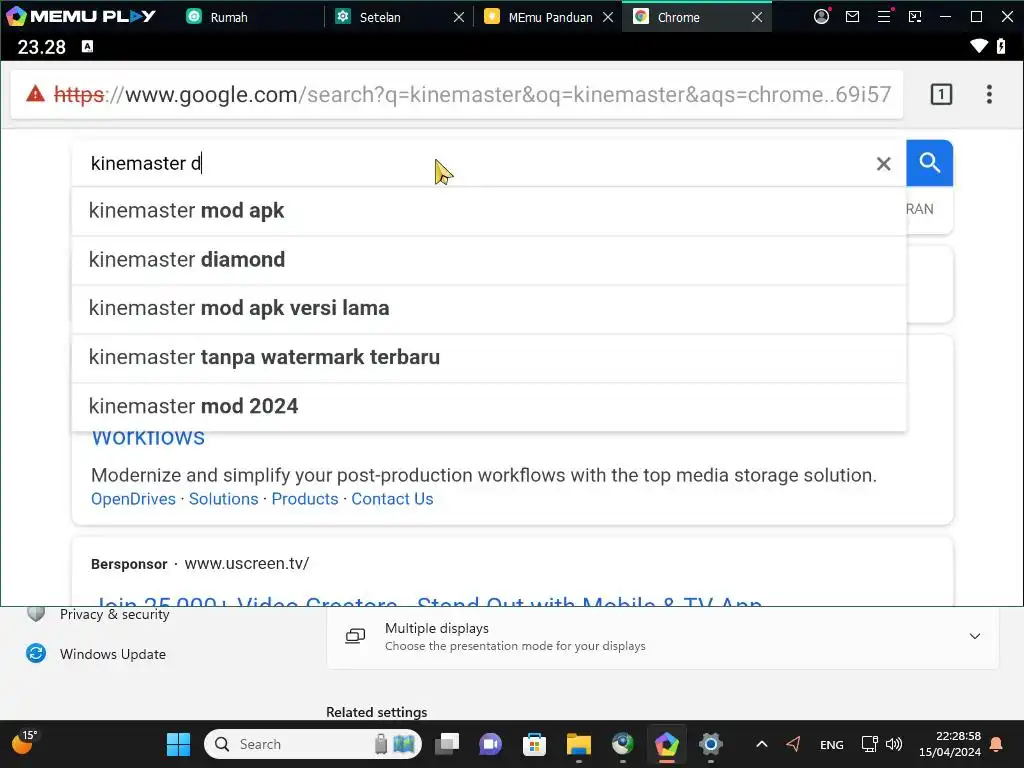
Task: Click the blue search magnifier button
Action: coord(929,163)
